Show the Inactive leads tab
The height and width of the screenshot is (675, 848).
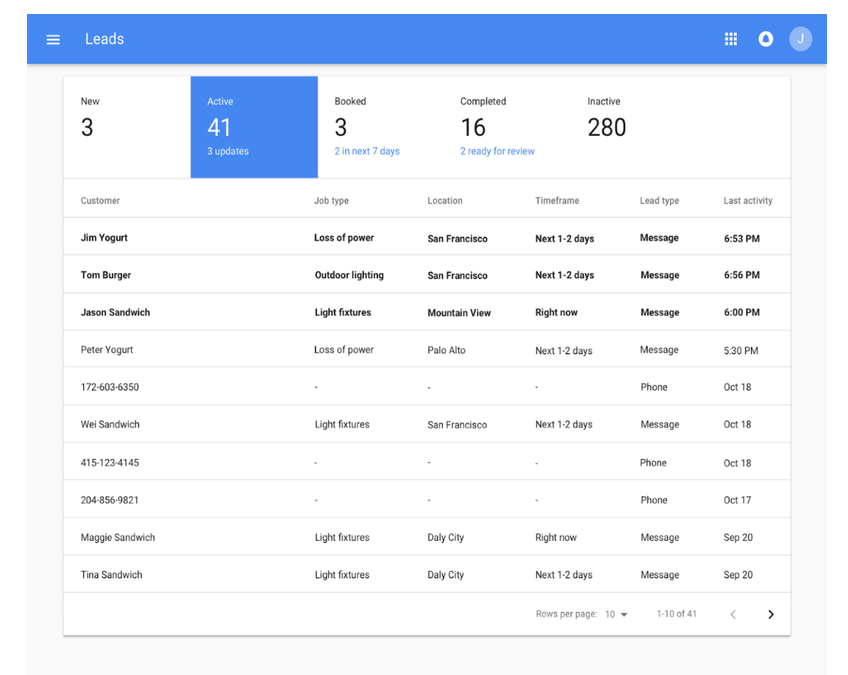(x=634, y=127)
